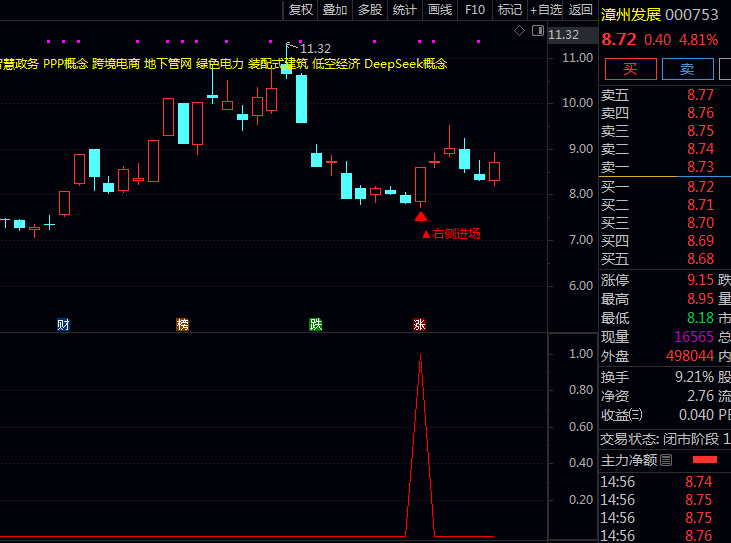
Task: Click the blue 卖 sell button
Action: click(687, 69)
